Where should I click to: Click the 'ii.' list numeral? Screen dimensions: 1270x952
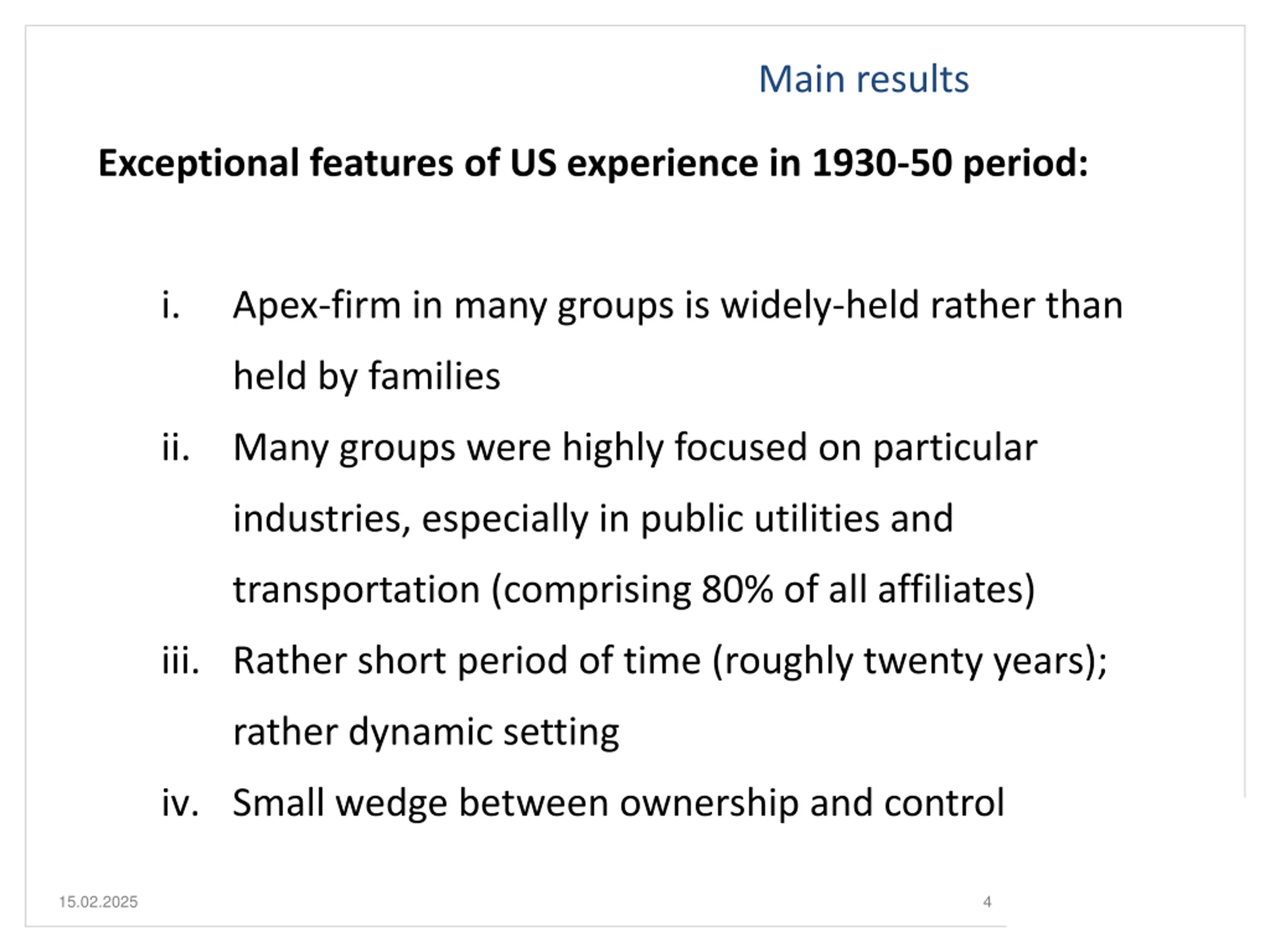(176, 447)
